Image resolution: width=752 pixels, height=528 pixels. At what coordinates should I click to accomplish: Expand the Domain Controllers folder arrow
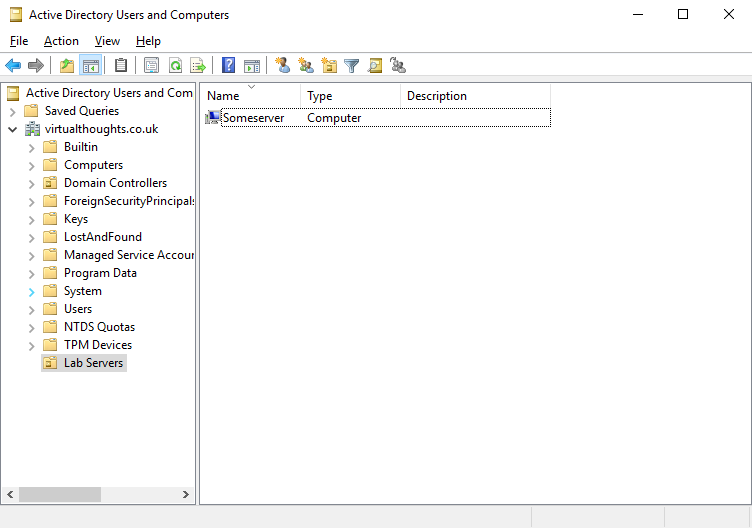[32, 183]
